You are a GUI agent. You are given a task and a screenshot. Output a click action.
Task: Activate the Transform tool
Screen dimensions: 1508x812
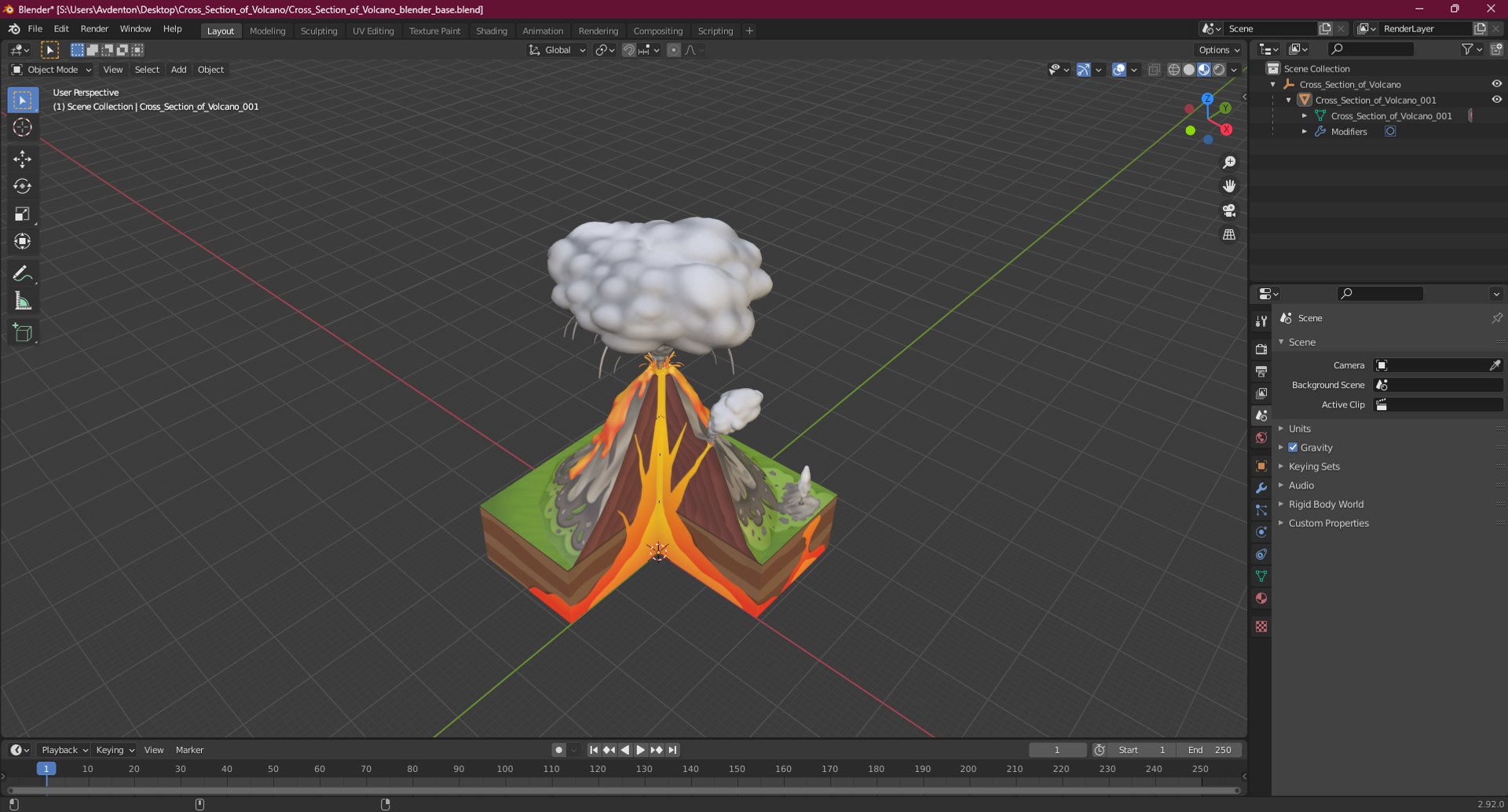click(23, 241)
